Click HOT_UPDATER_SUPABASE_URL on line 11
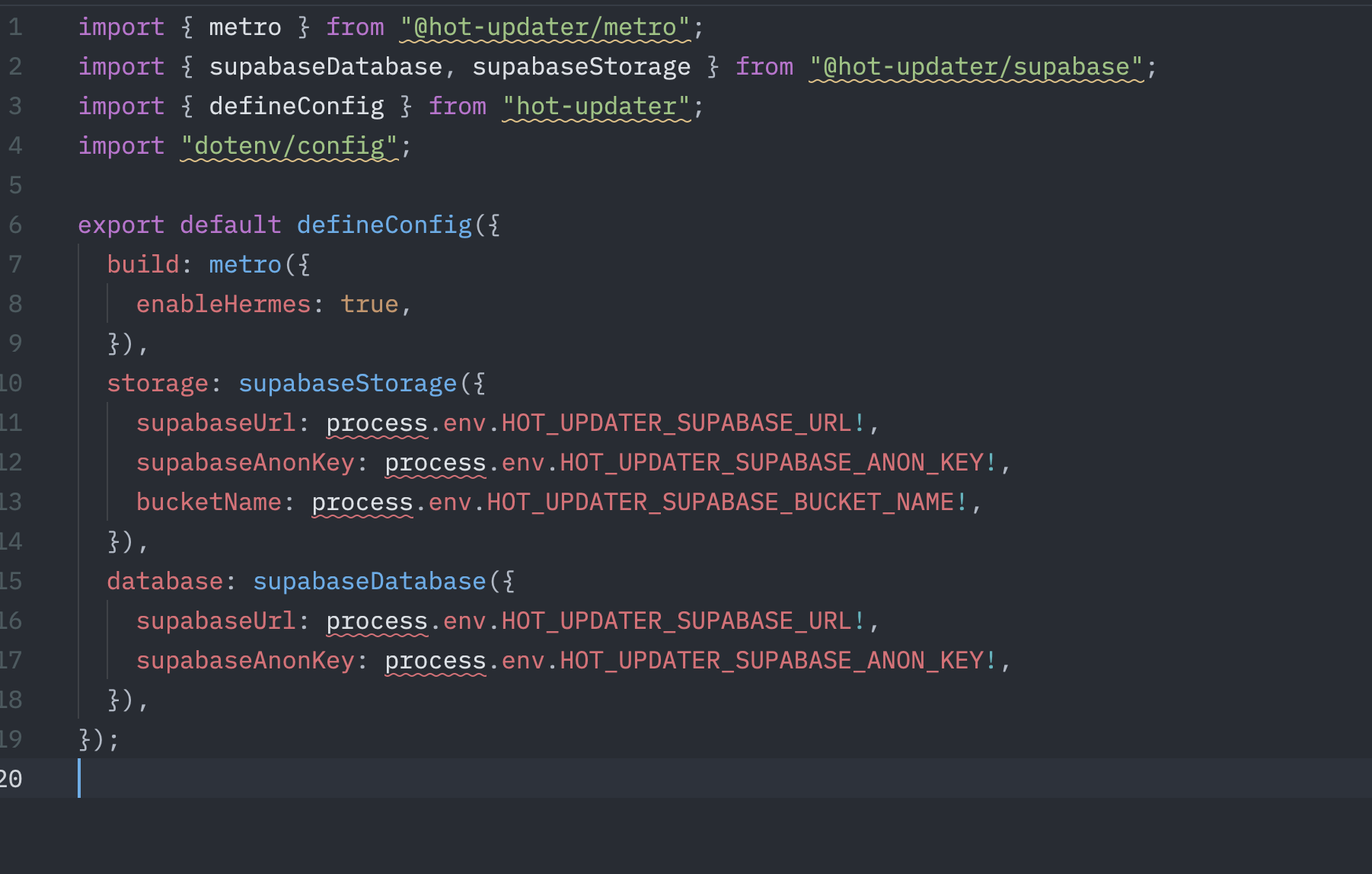Screen dimensions: 1372x874 point(676,423)
